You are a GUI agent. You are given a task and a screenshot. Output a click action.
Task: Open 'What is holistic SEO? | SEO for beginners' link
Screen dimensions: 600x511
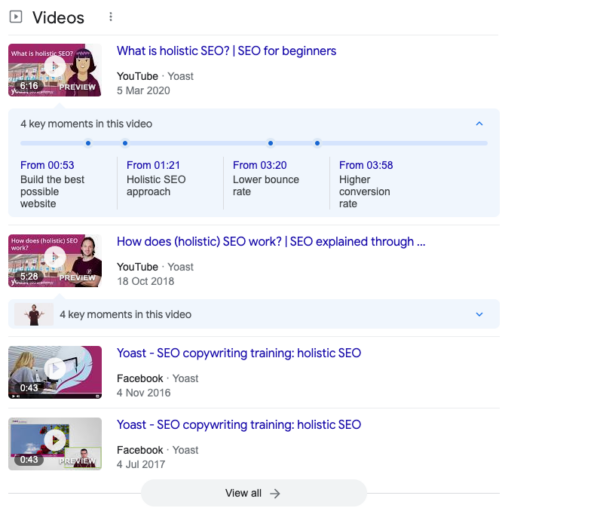[226, 51]
